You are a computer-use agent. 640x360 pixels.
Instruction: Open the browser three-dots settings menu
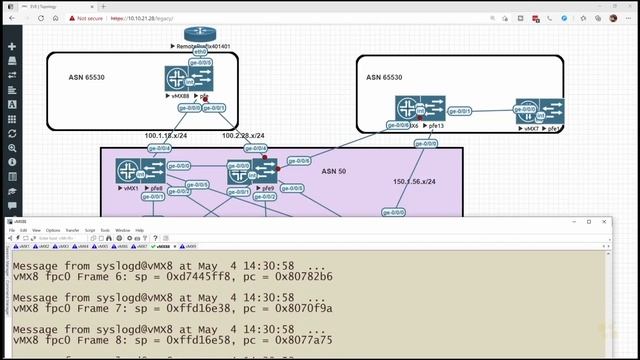[628, 18]
